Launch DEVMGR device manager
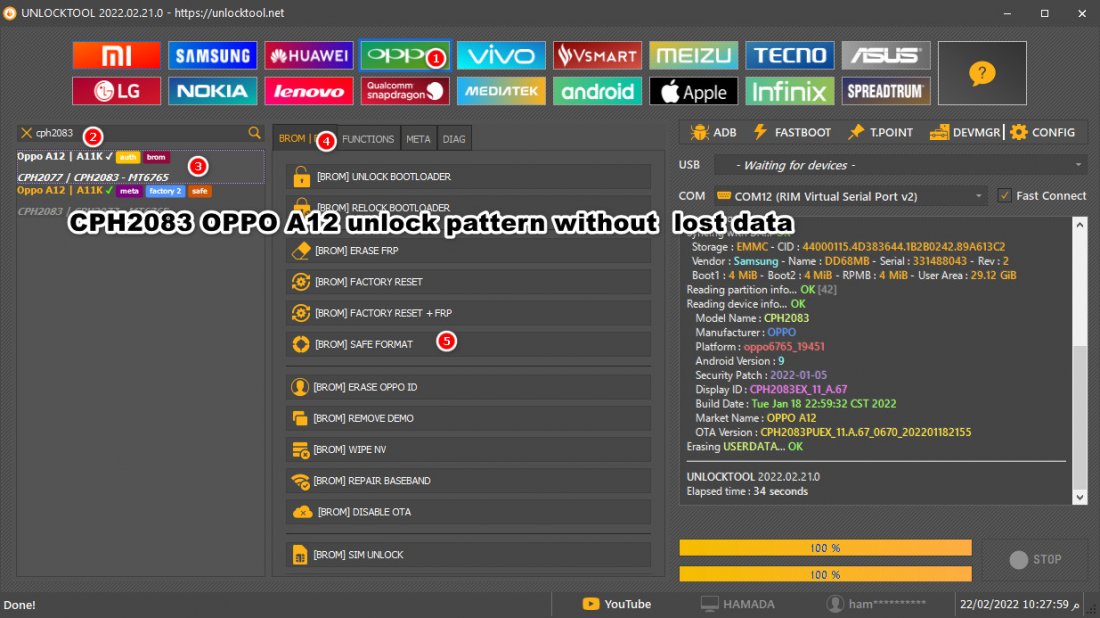Image resolution: width=1100 pixels, height=618 pixels. 965,133
